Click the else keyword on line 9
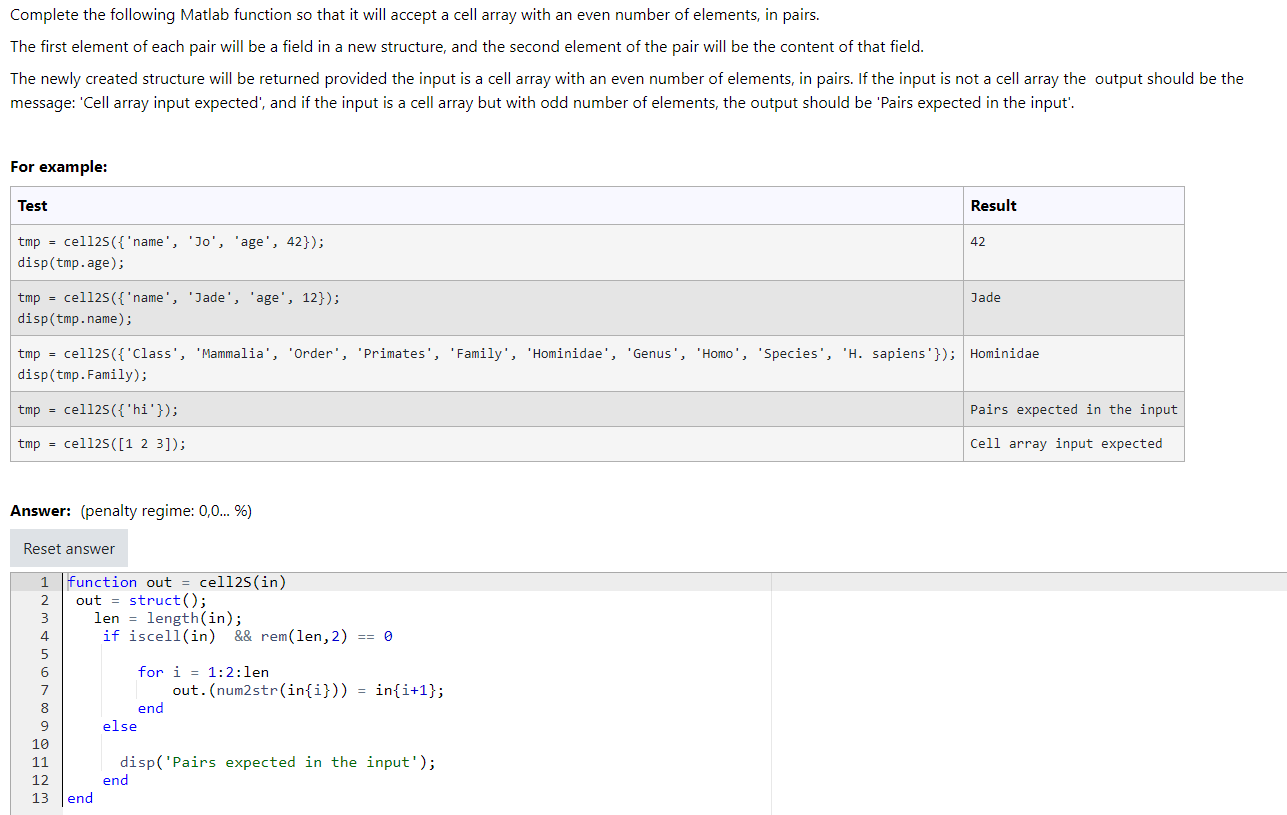This screenshot has width=1287, height=815. [x=118, y=725]
